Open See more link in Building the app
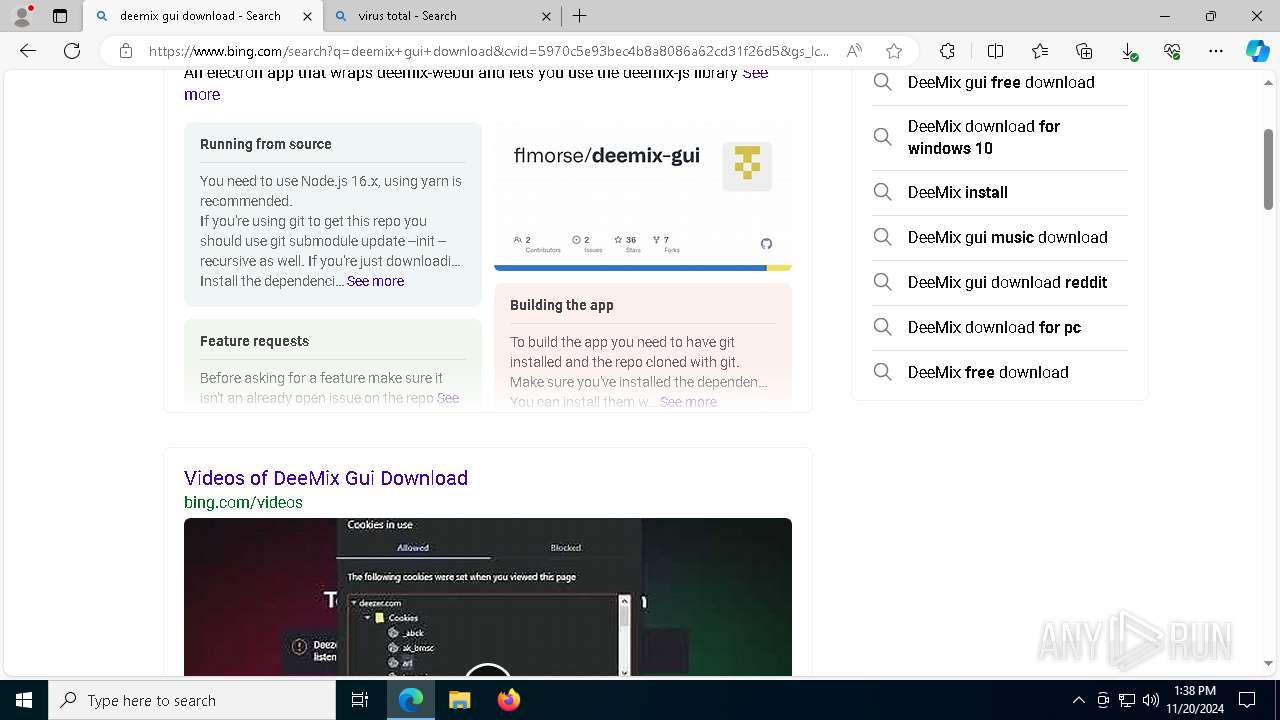The image size is (1280, 720). pyautogui.click(x=688, y=402)
